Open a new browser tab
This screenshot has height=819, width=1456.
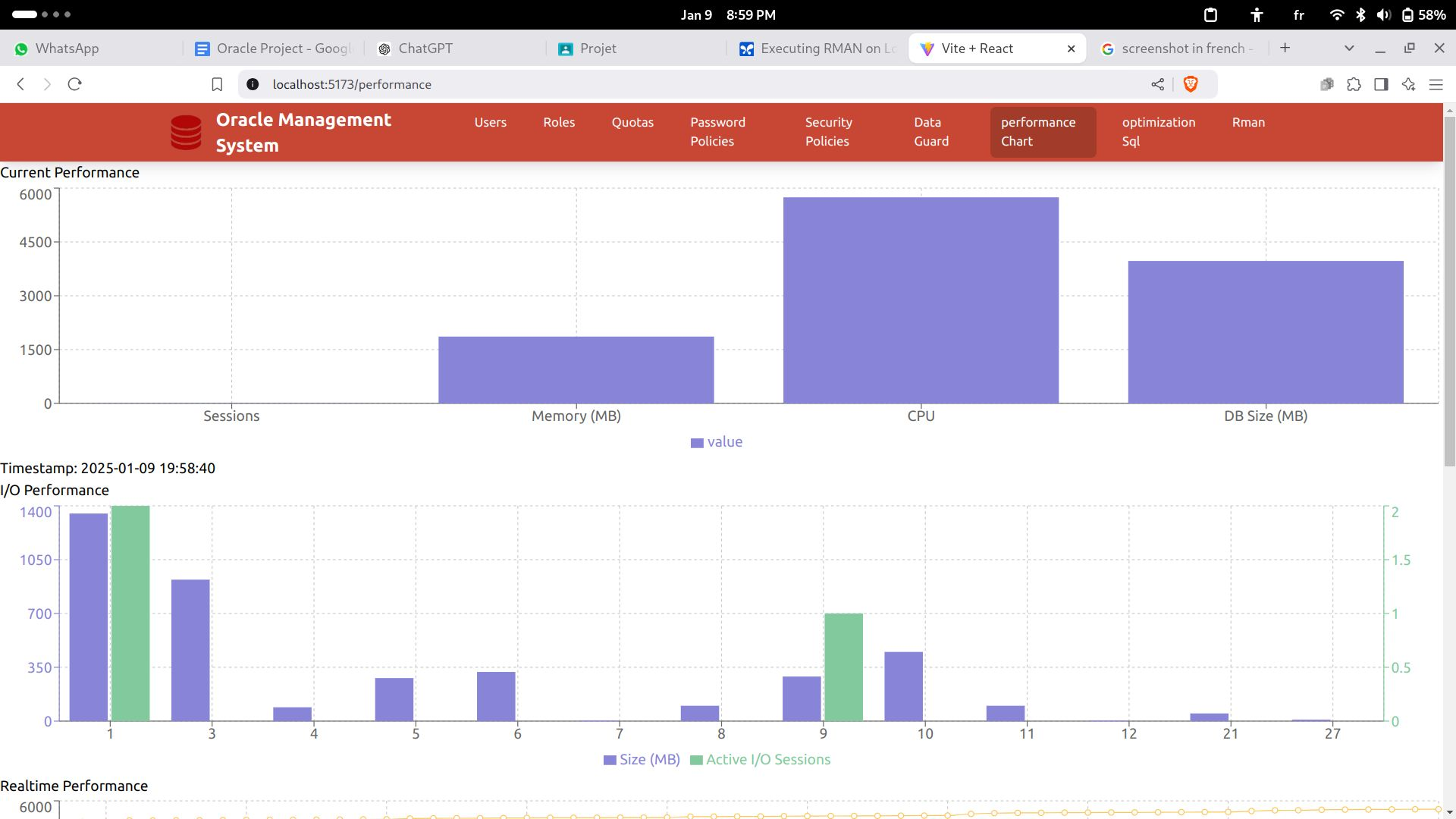click(1285, 47)
